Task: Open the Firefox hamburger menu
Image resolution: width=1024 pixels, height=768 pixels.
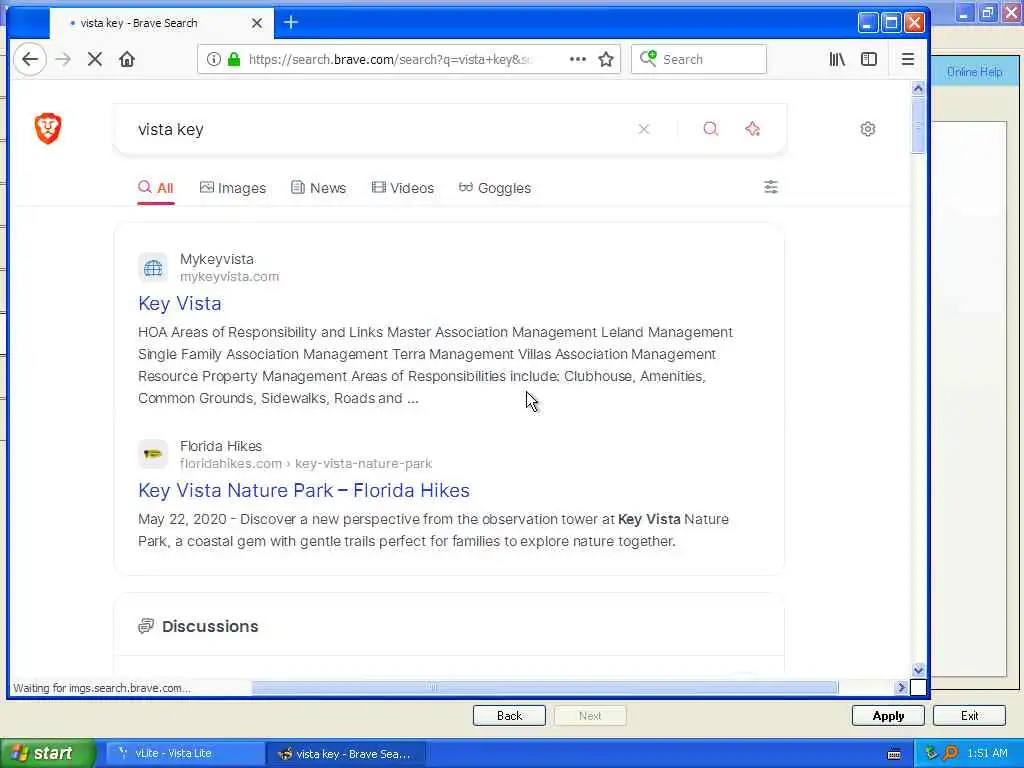Action: coord(908,59)
